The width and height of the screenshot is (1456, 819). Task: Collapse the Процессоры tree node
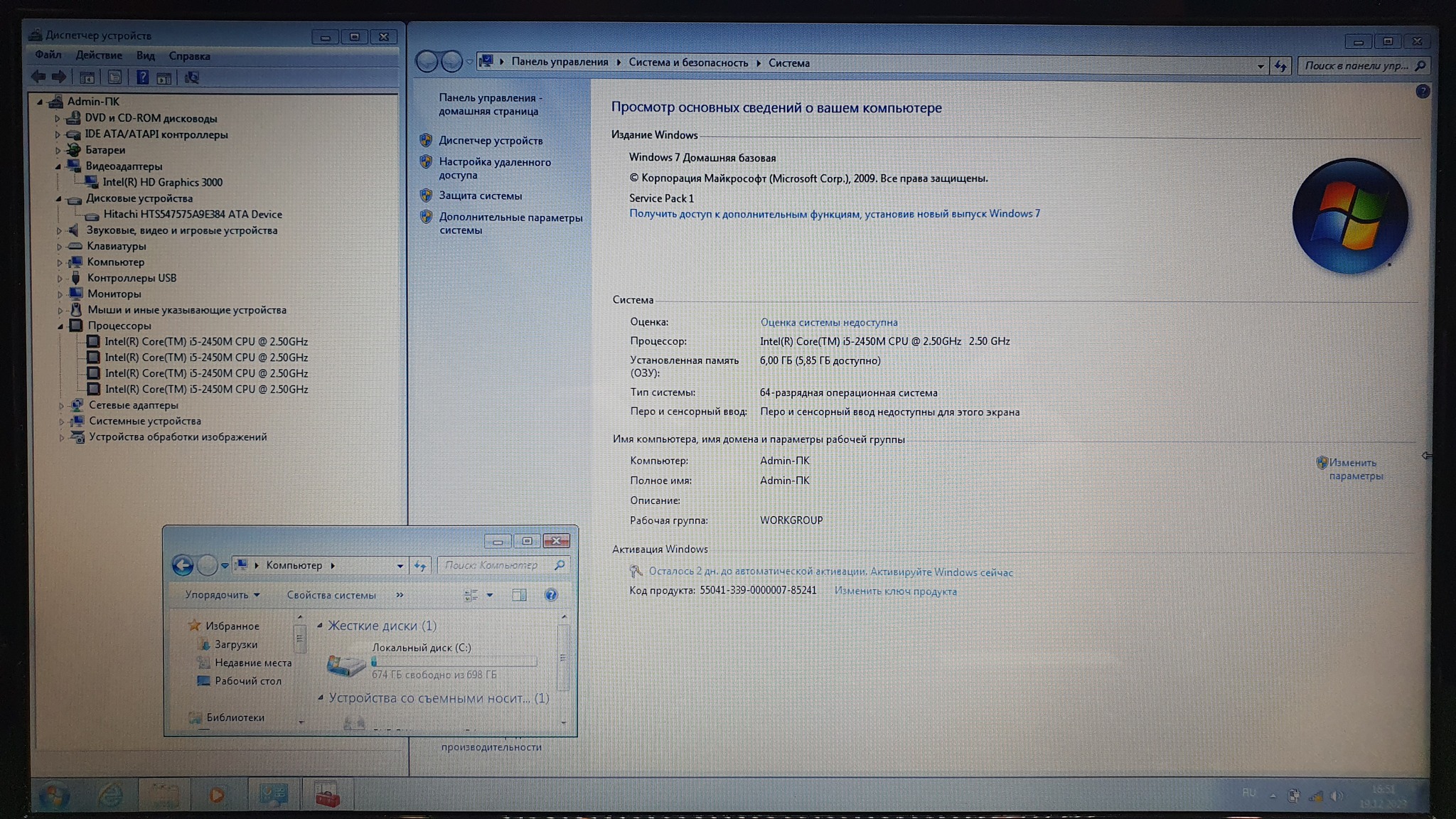pyautogui.click(x=60, y=326)
